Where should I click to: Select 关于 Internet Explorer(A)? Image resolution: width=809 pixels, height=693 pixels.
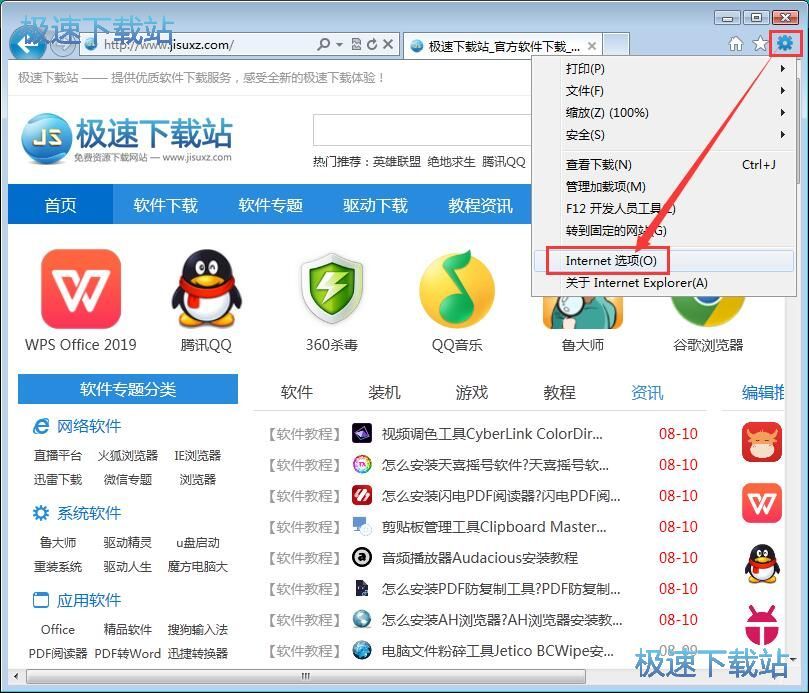(x=664, y=283)
